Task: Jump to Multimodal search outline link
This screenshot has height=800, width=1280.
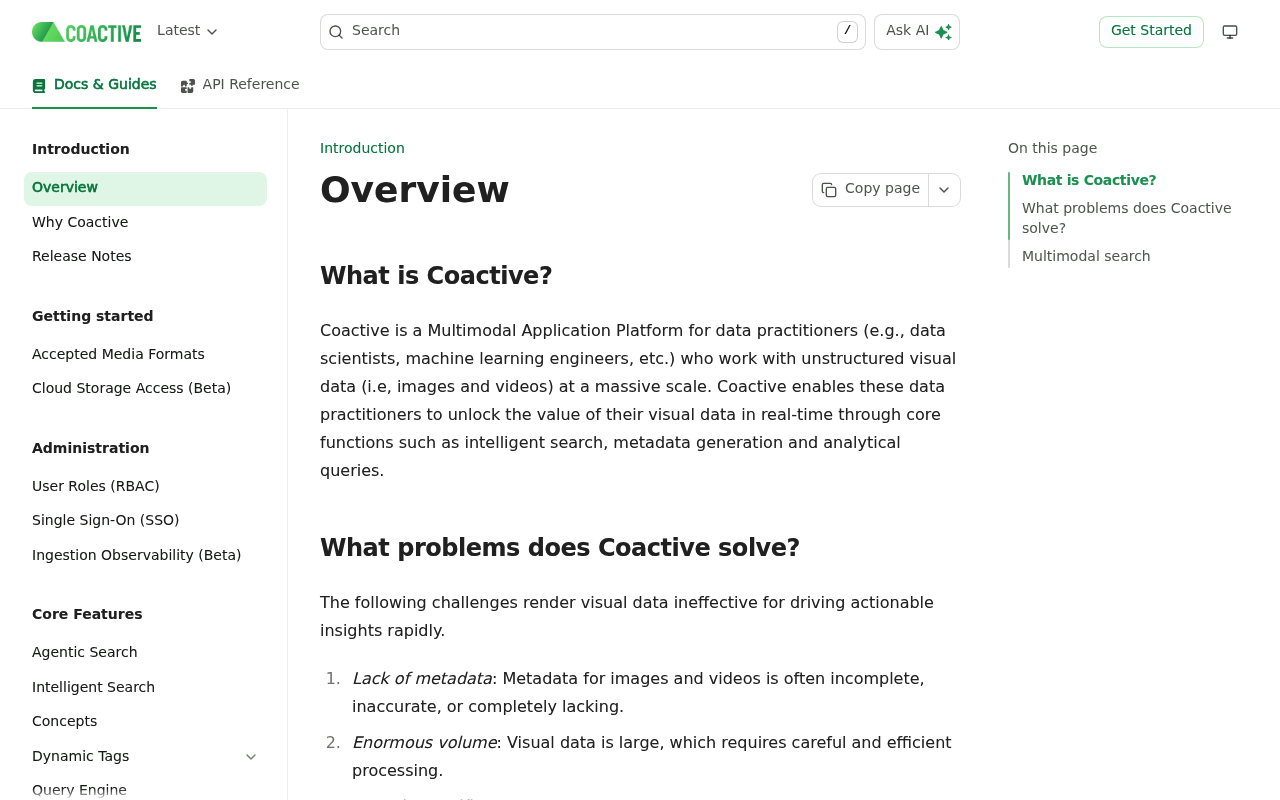Action: (1086, 257)
